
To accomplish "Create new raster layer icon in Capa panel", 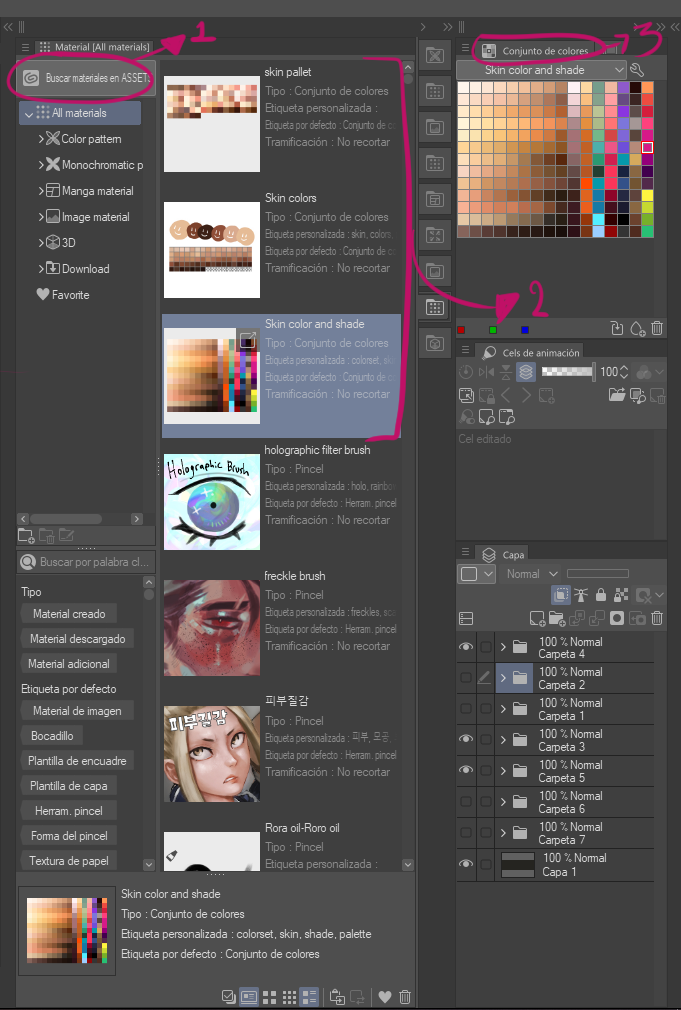I will click(537, 618).
